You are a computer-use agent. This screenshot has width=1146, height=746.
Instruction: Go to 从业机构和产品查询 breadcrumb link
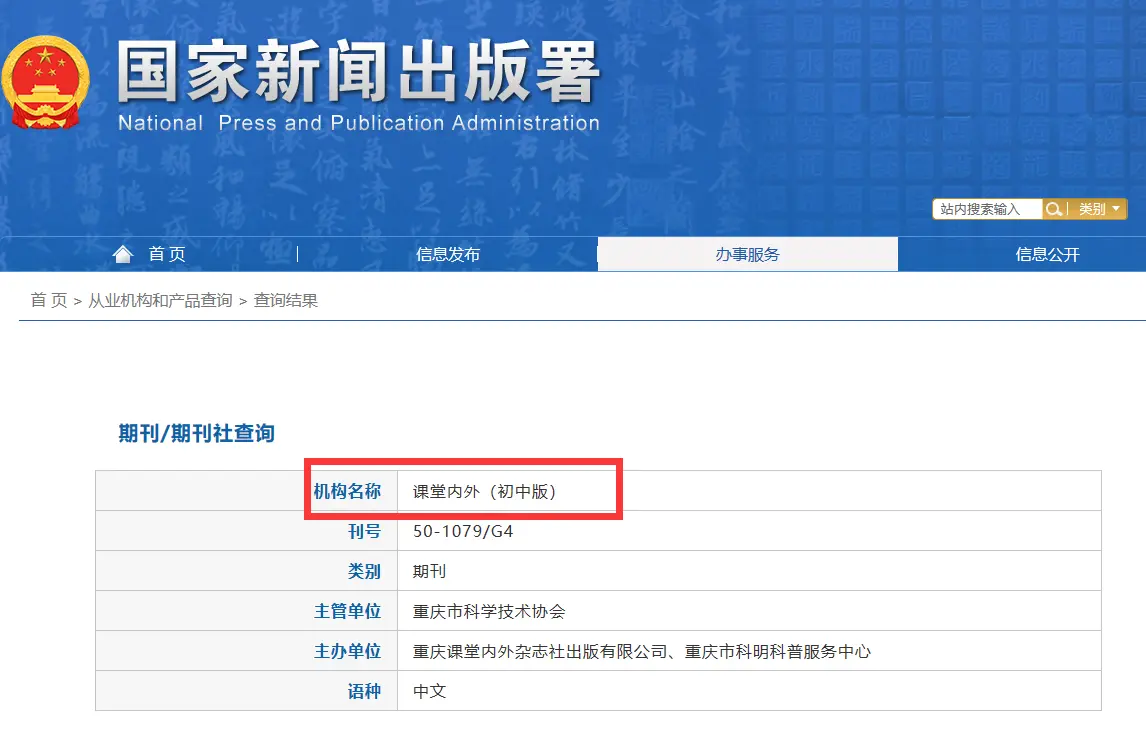click(x=160, y=300)
